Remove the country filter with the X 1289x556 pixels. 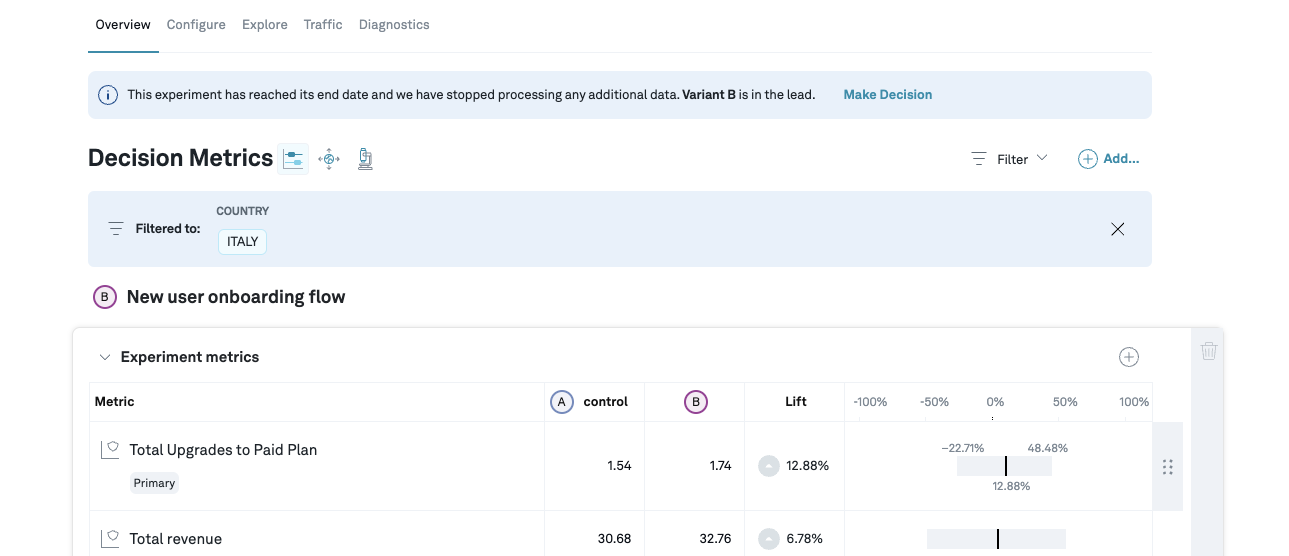1117,229
